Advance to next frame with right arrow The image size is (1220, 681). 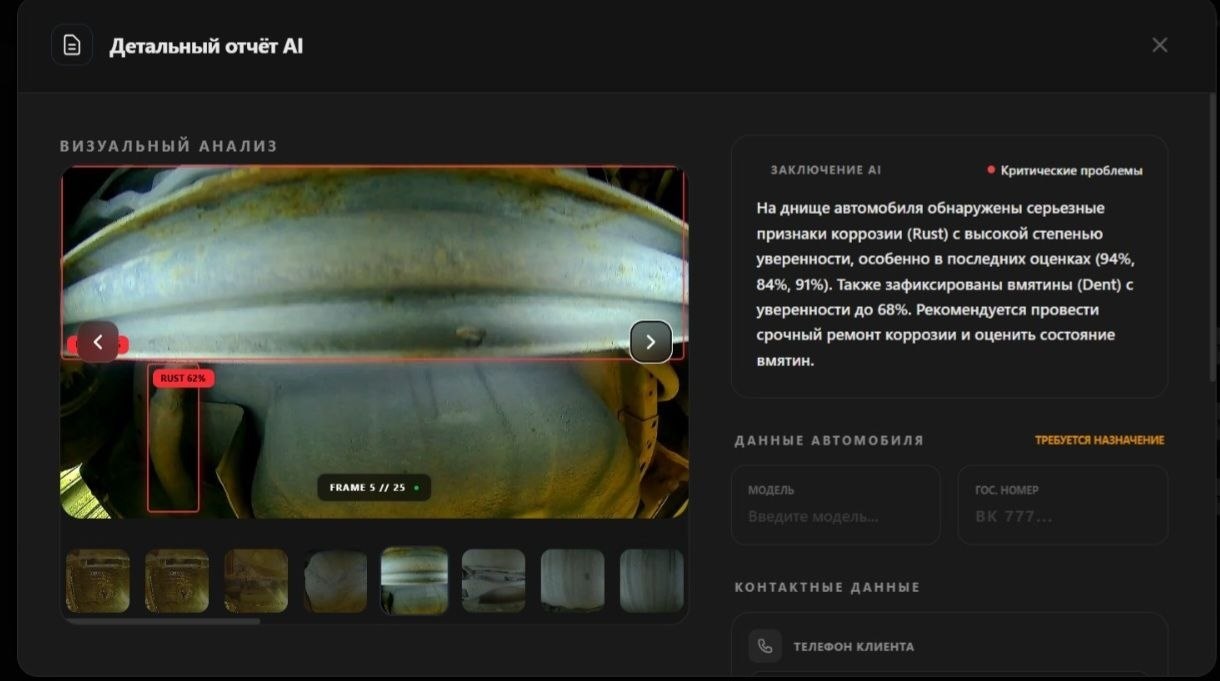click(650, 342)
